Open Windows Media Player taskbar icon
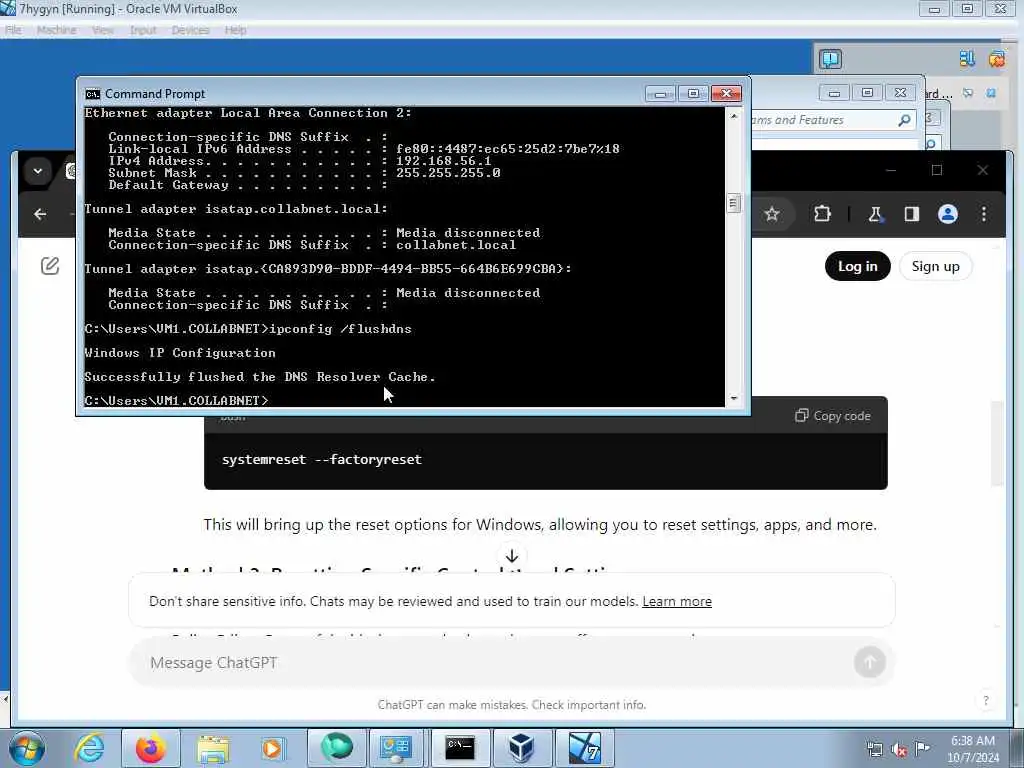1024x768 pixels. [272, 748]
